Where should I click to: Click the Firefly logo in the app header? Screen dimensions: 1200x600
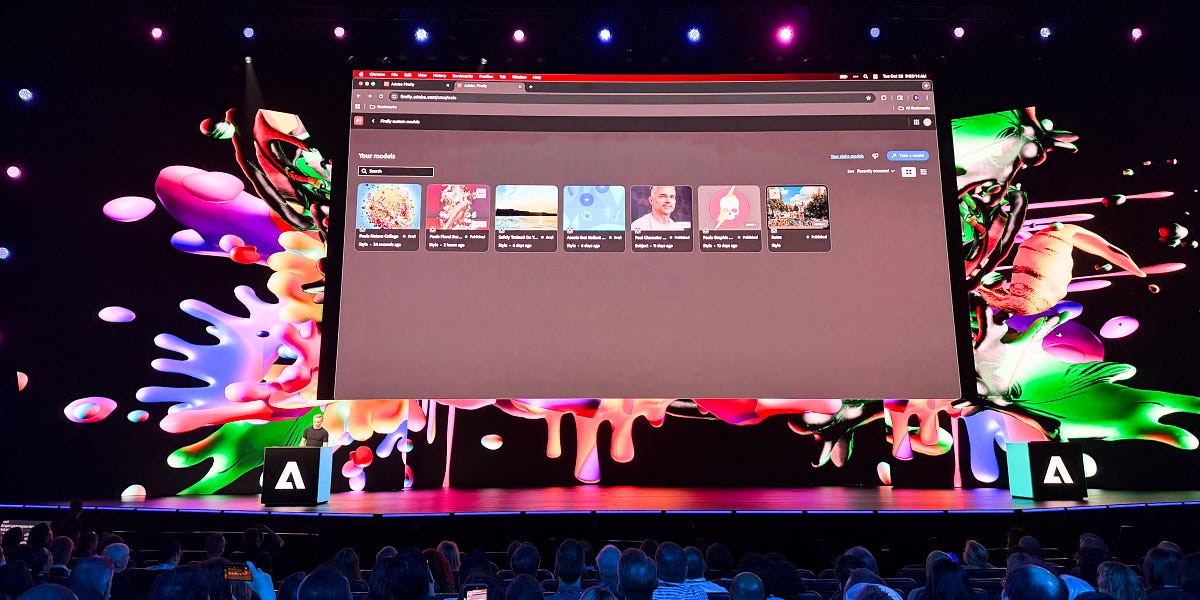coord(358,121)
